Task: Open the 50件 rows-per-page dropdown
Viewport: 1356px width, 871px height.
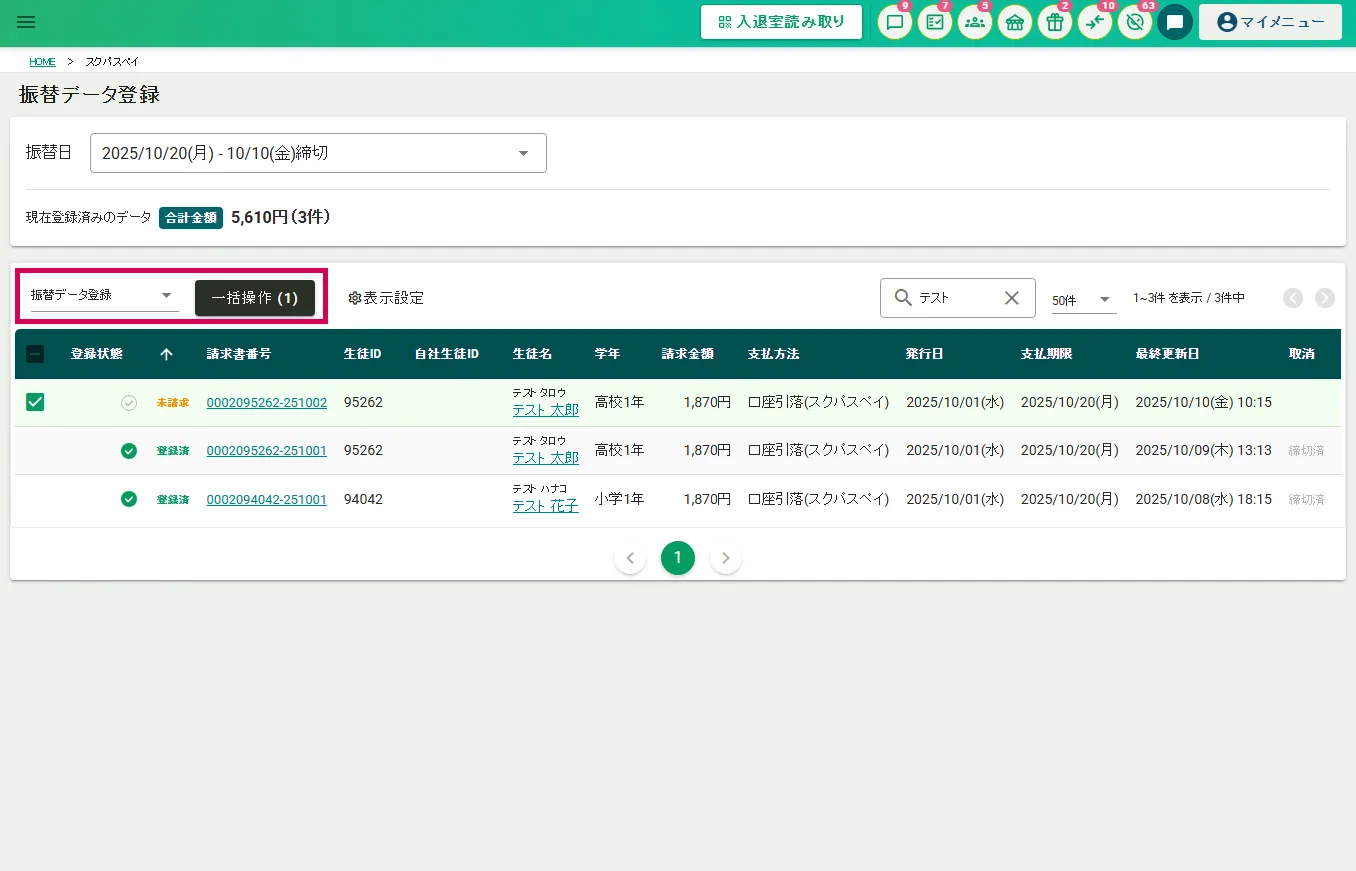Action: pyautogui.click(x=1083, y=299)
